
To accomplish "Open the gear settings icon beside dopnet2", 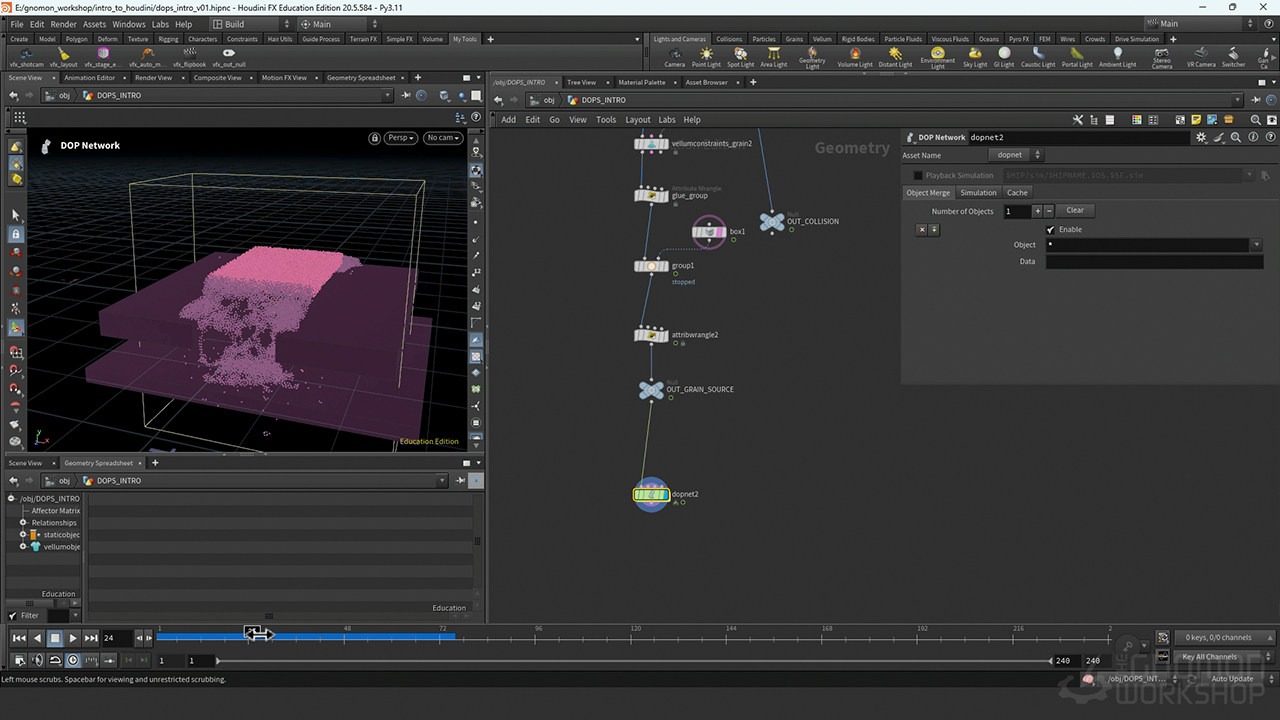I will pos(1201,137).
